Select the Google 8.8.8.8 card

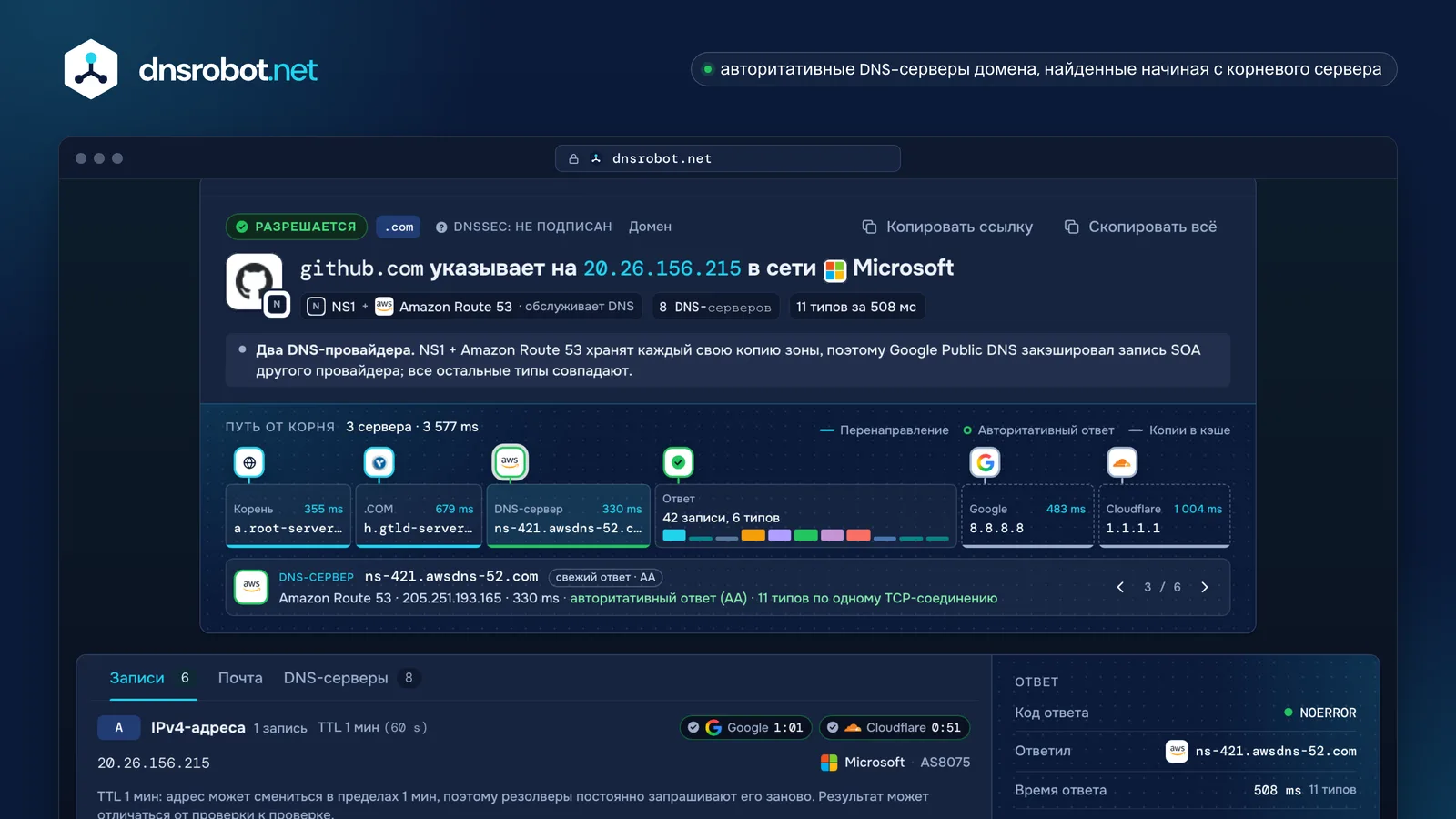point(1027,516)
